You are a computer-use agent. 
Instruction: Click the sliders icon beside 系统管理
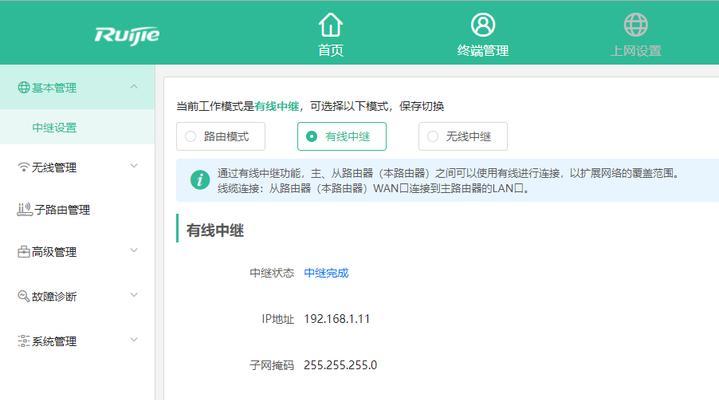pos(24,341)
